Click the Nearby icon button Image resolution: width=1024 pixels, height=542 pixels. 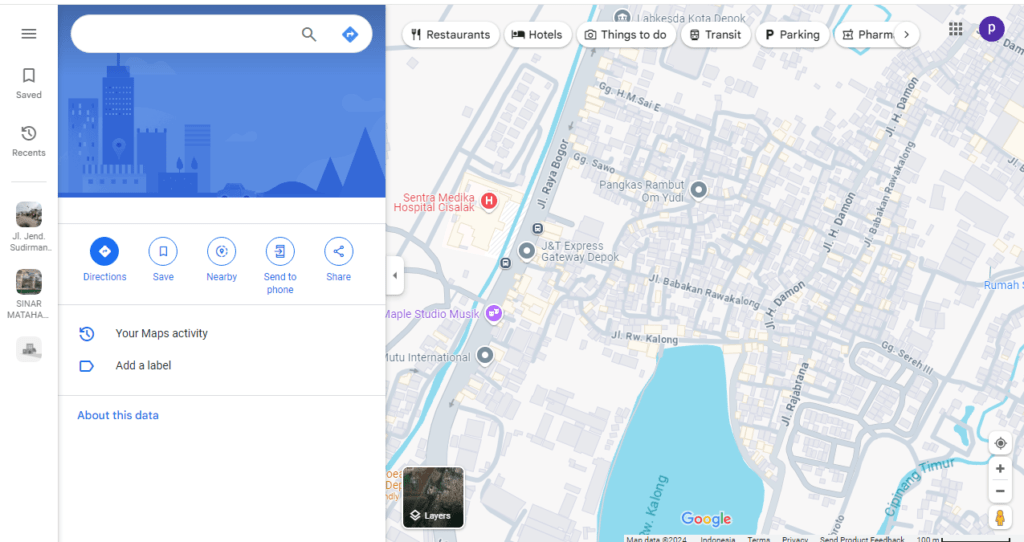point(221,251)
